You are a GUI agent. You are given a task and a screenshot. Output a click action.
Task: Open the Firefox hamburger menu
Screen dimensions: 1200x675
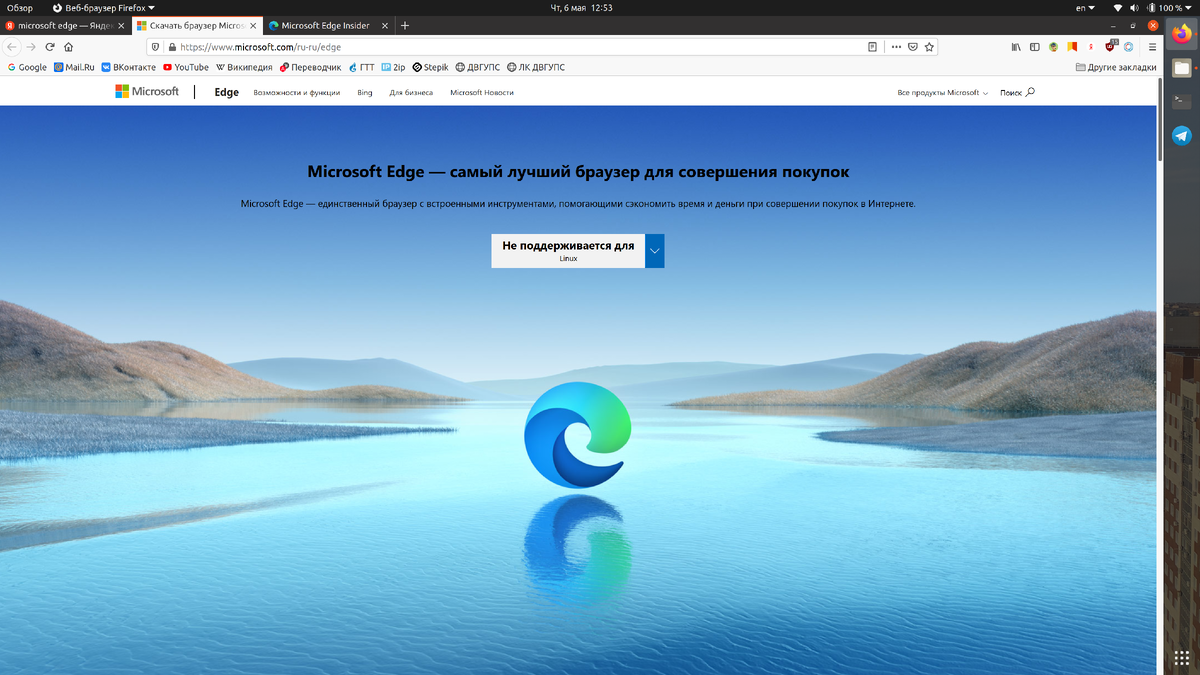tap(1151, 46)
